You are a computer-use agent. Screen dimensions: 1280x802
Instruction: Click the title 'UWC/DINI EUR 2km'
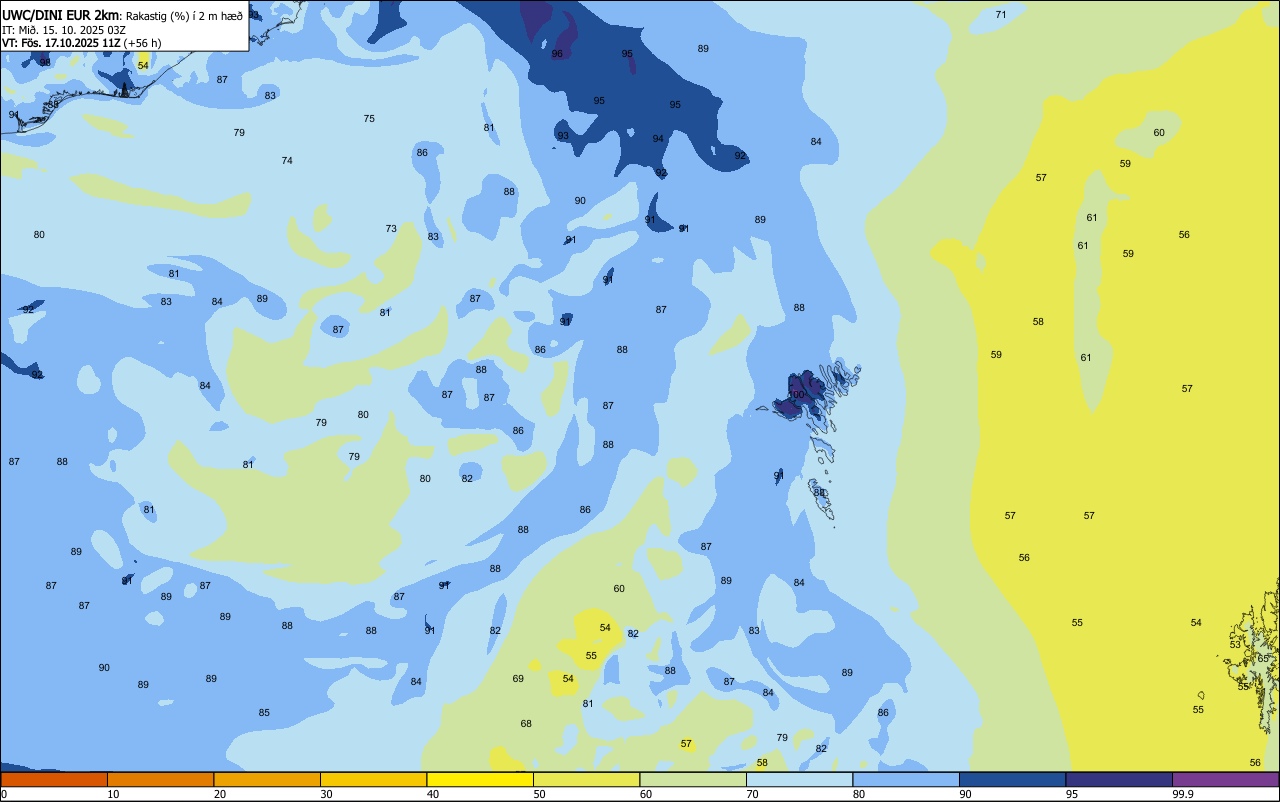pyautogui.click(x=61, y=15)
